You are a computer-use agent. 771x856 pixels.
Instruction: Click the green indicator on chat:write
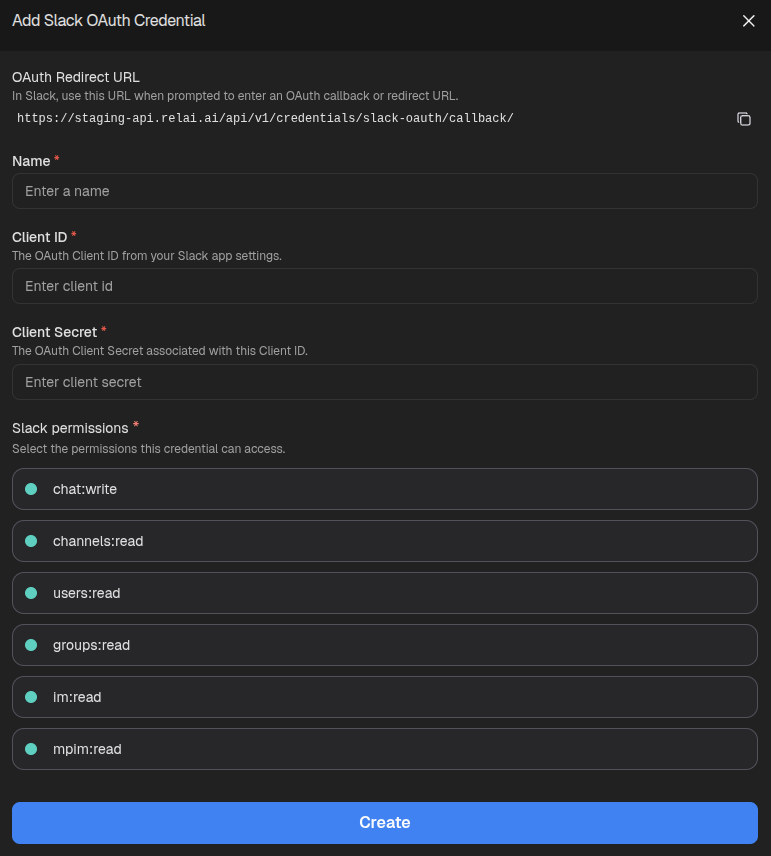30,489
